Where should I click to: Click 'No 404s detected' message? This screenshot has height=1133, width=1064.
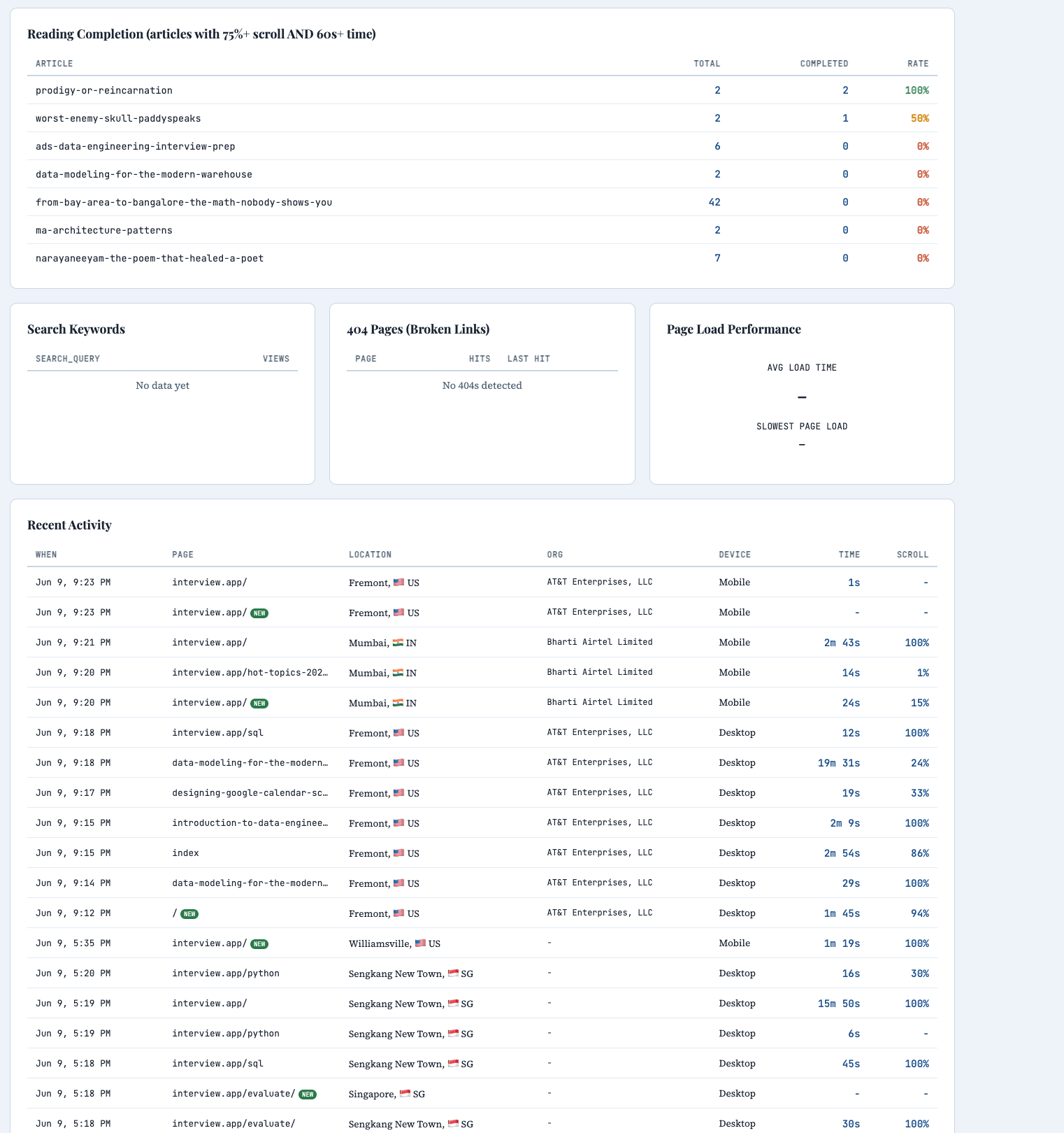[x=482, y=385]
